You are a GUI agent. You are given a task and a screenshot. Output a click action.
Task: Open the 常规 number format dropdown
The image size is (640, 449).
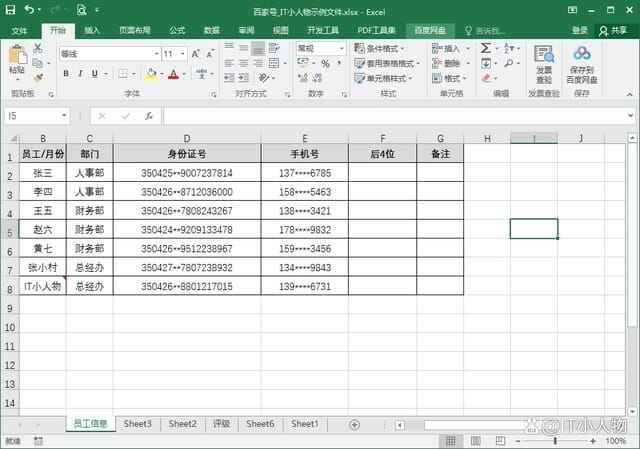pyautogui.click(x=341, y=48)
